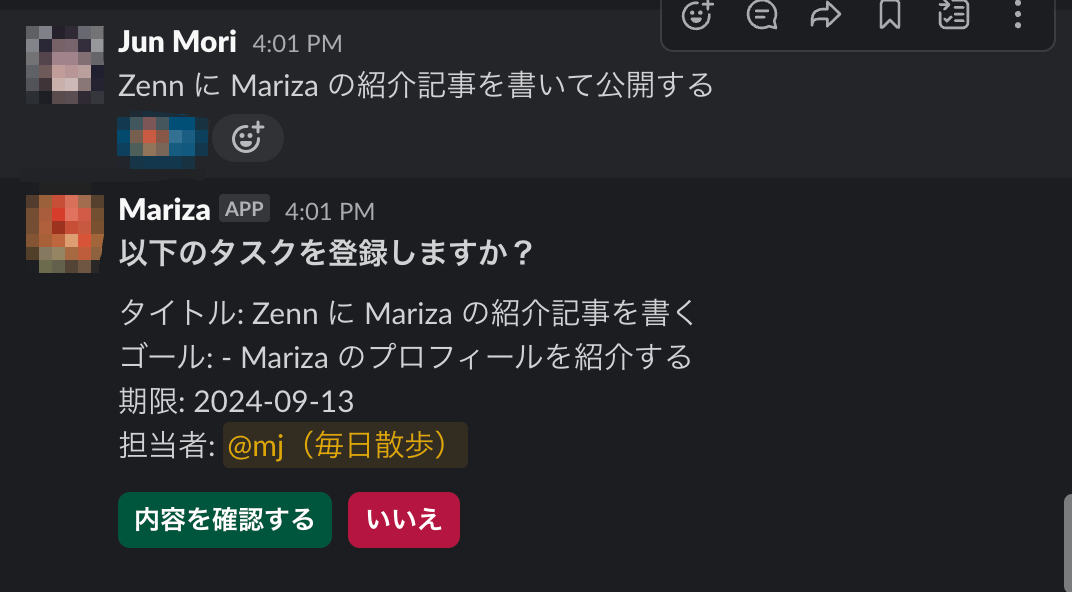Add a reaction from the message hover toolbar
Image resolution: width=1072 pixels, height=592 pixels.
(x=697, y=14)
